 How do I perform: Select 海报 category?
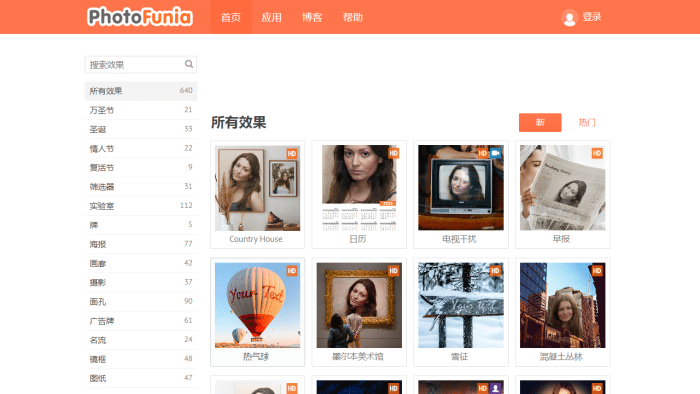tap(141, 244)
